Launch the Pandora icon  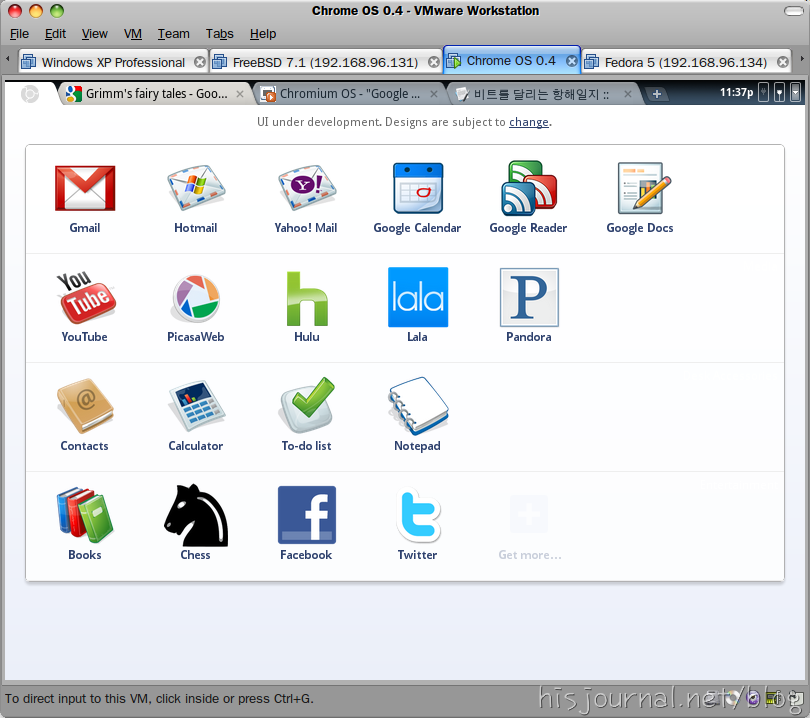(529, 297)
